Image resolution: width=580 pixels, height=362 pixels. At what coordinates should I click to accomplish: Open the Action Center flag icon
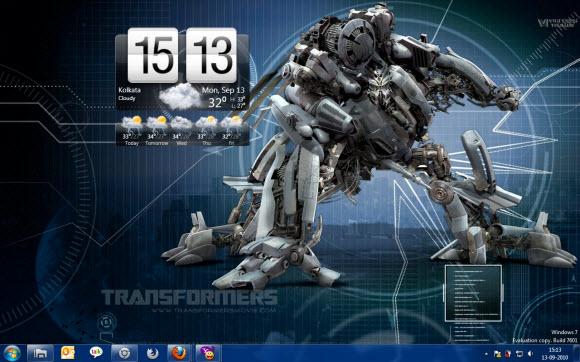point(498,354)
